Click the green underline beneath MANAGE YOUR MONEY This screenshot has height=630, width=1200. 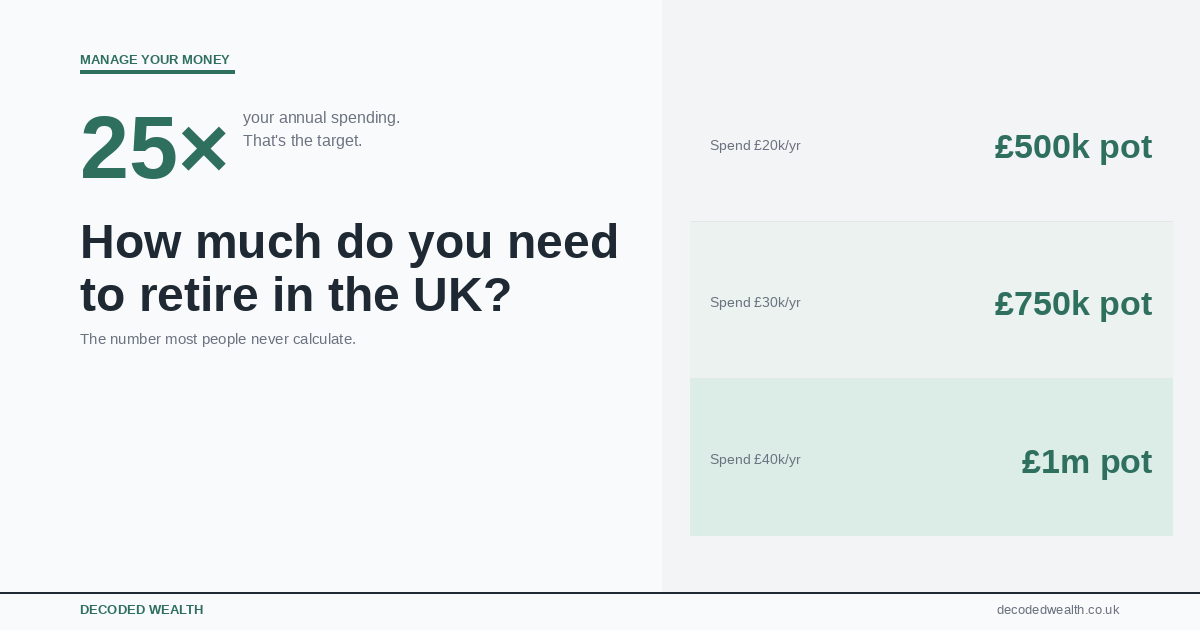click(x=157, y=72)
